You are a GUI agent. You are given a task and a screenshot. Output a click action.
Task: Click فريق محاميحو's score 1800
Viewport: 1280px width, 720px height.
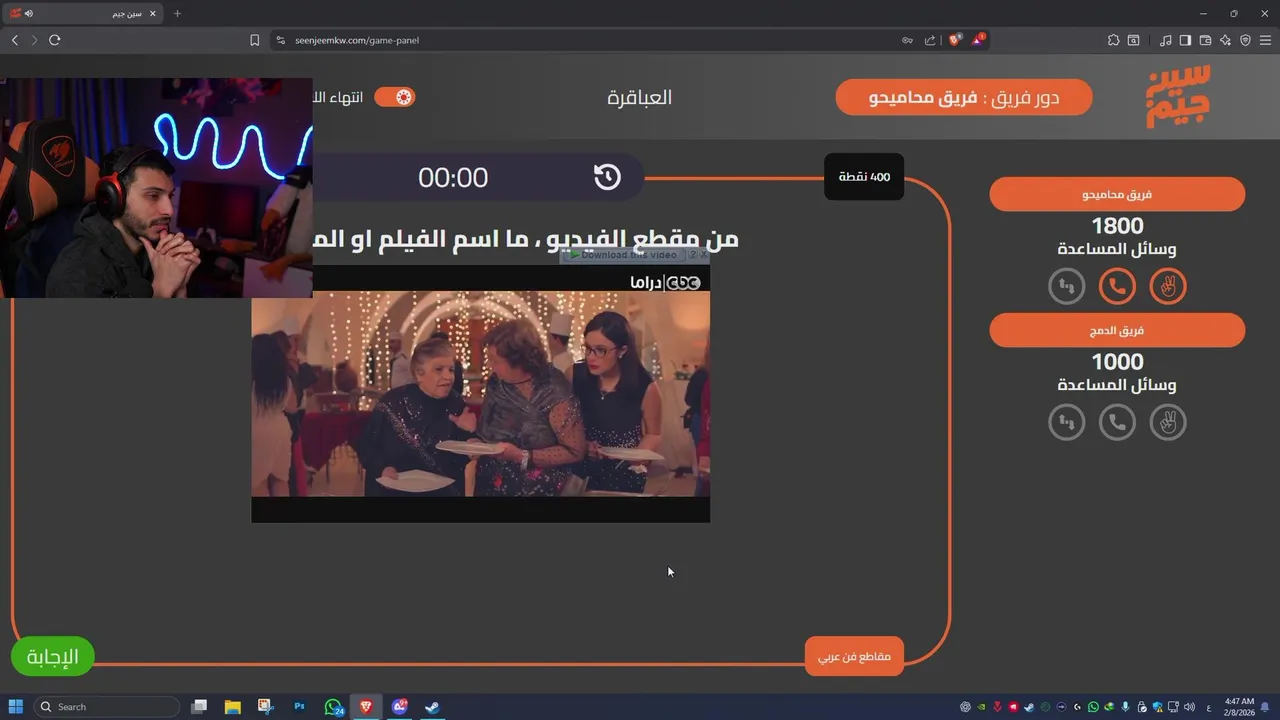pyautogui.click(x=1117, y=226)
